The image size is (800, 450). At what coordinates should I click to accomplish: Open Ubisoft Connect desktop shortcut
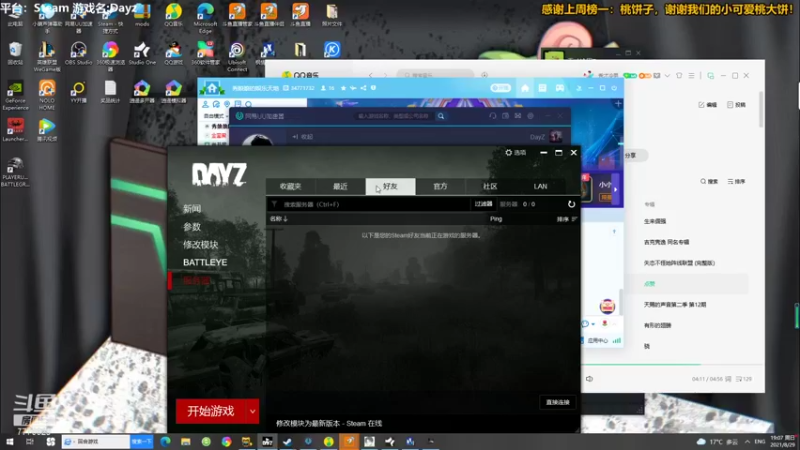237,57
